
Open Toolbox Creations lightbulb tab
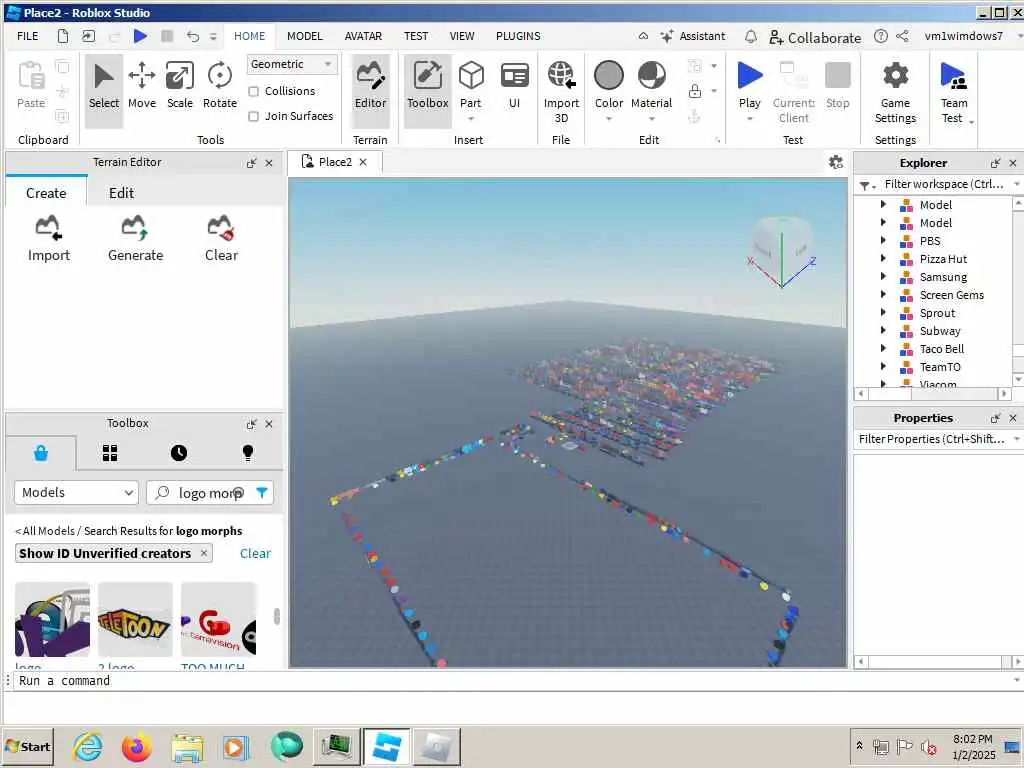(x=248, y=453)
